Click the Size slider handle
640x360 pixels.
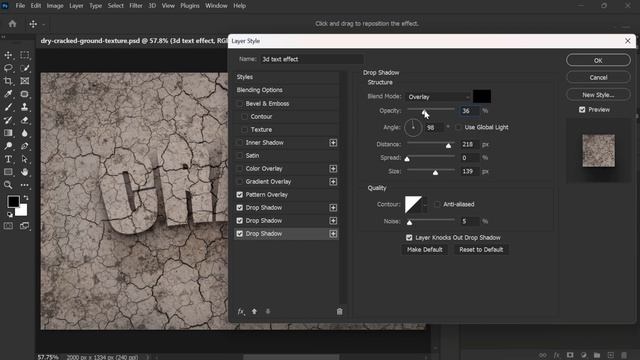(x=436, y=173)
